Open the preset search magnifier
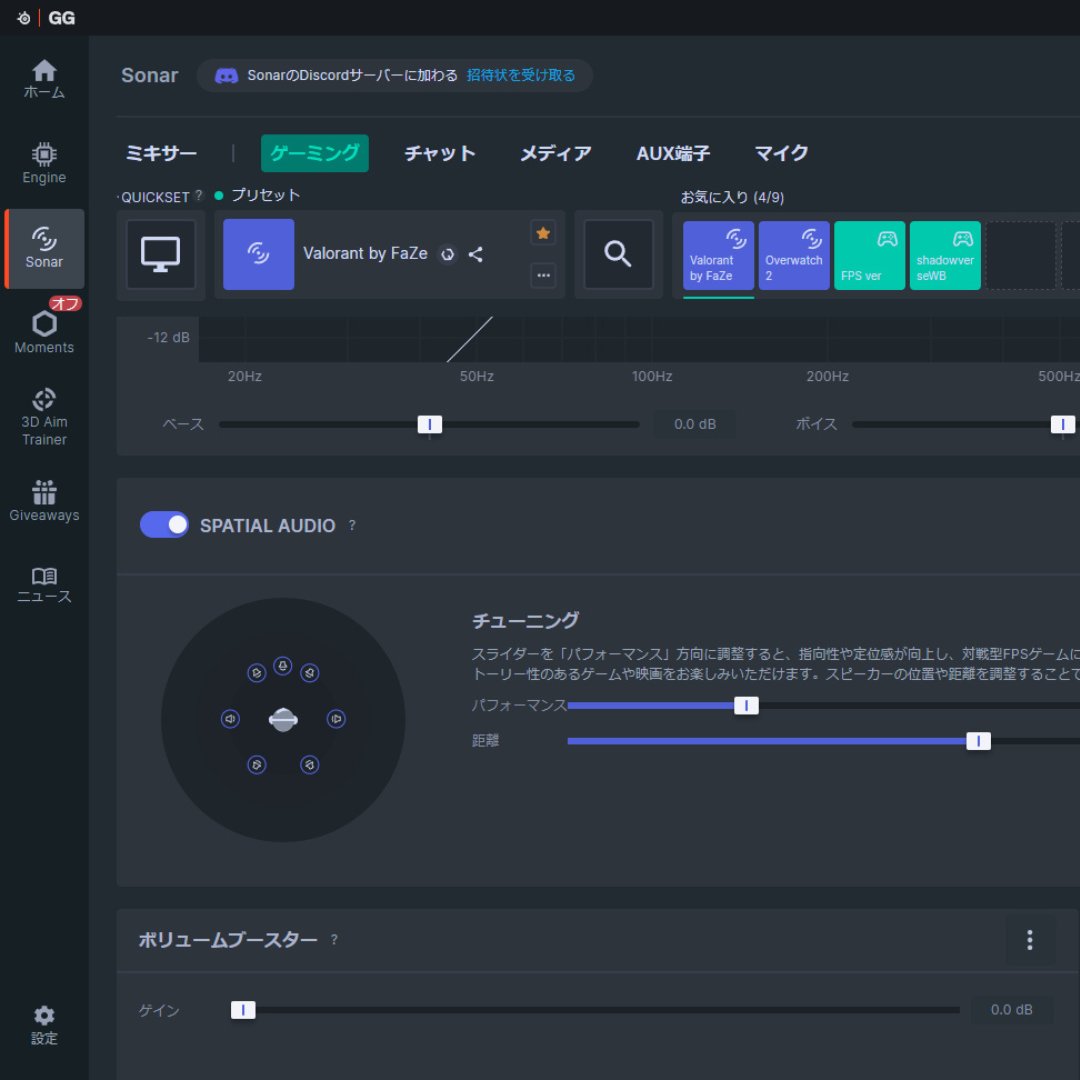1080x1080 pixels. tap(618, 254)
